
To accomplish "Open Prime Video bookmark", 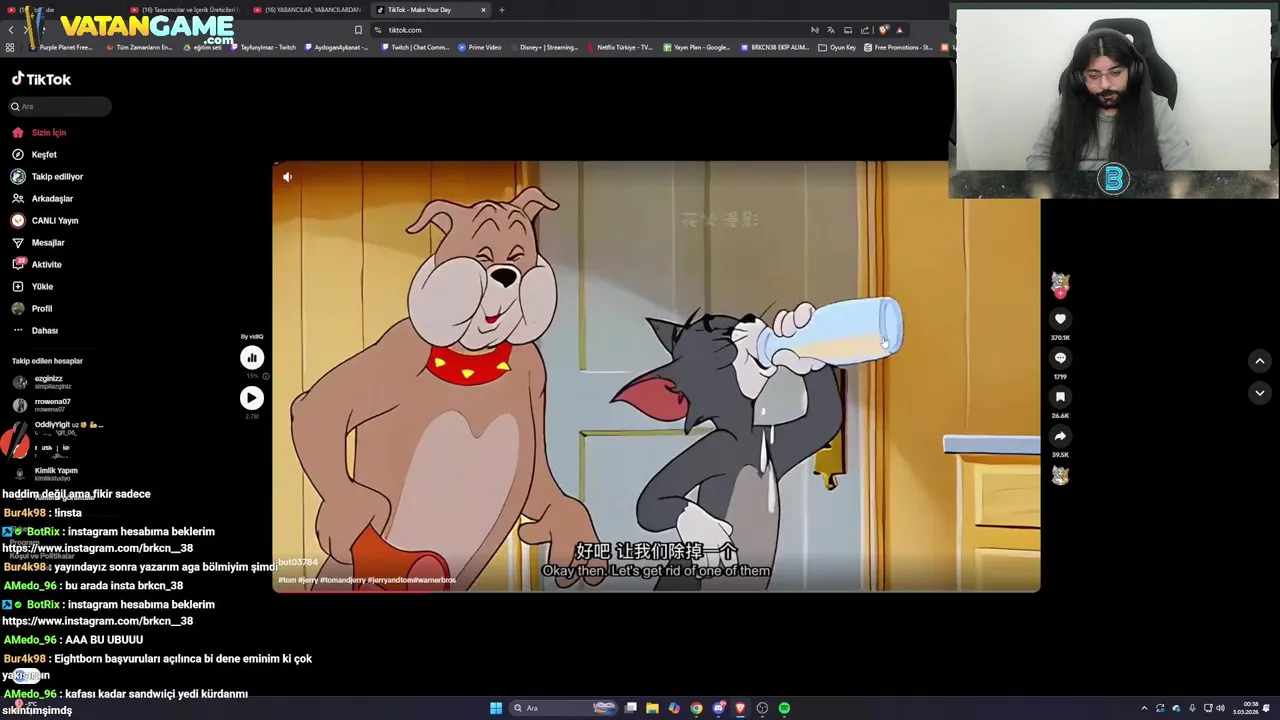I will [x=480, y=47].
